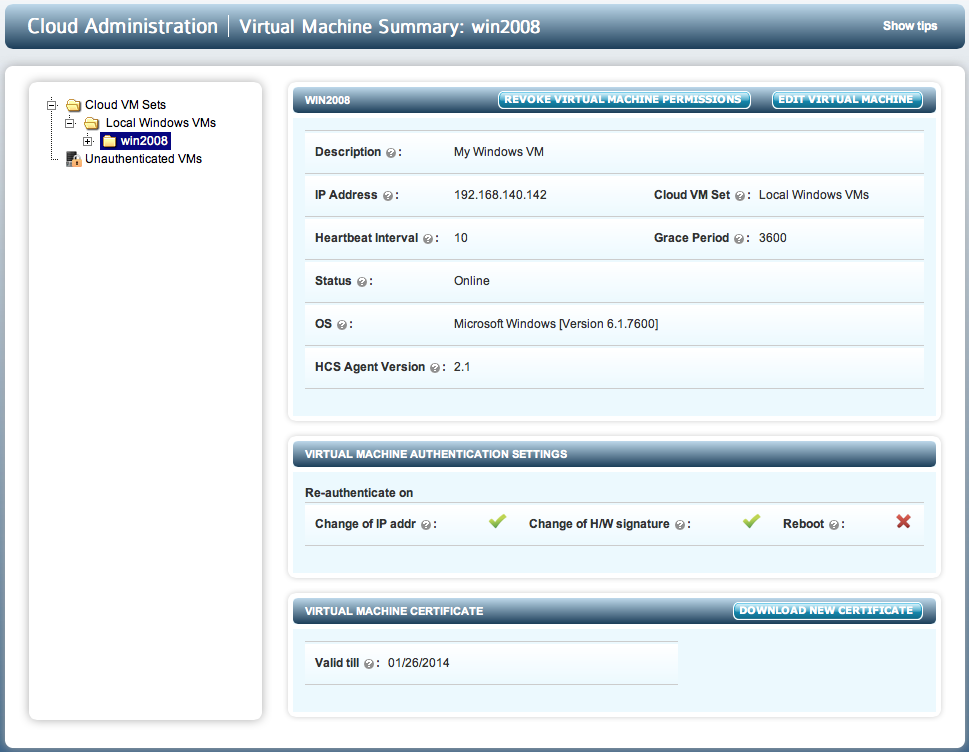The image size is (969, 752).
Task: Click help icon next to Valid till
Action: tap(369, 664)
